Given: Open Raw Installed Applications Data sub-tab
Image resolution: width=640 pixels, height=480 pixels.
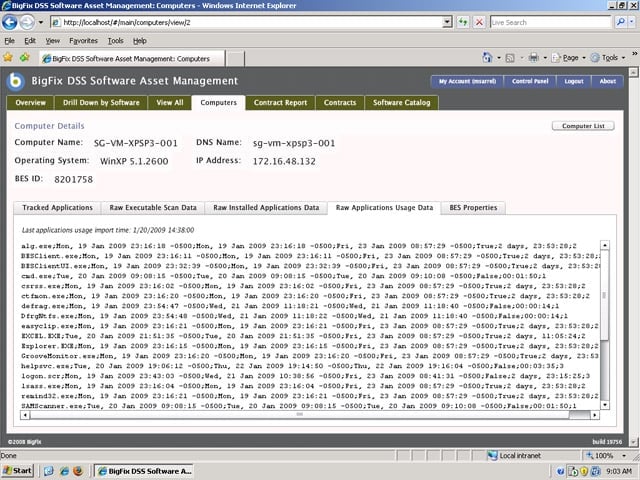Looking at the screenshot, I should (266, 208).
